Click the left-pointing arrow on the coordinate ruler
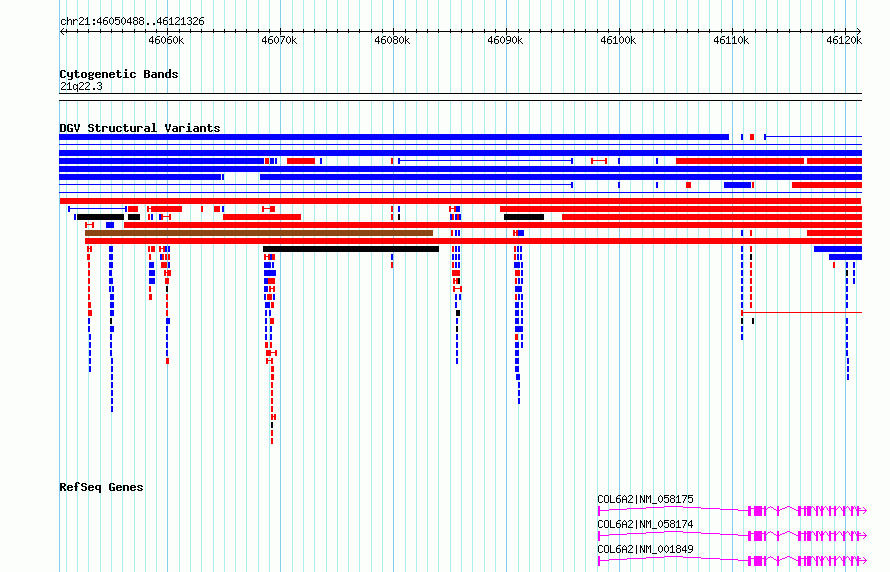 [62, 31]
